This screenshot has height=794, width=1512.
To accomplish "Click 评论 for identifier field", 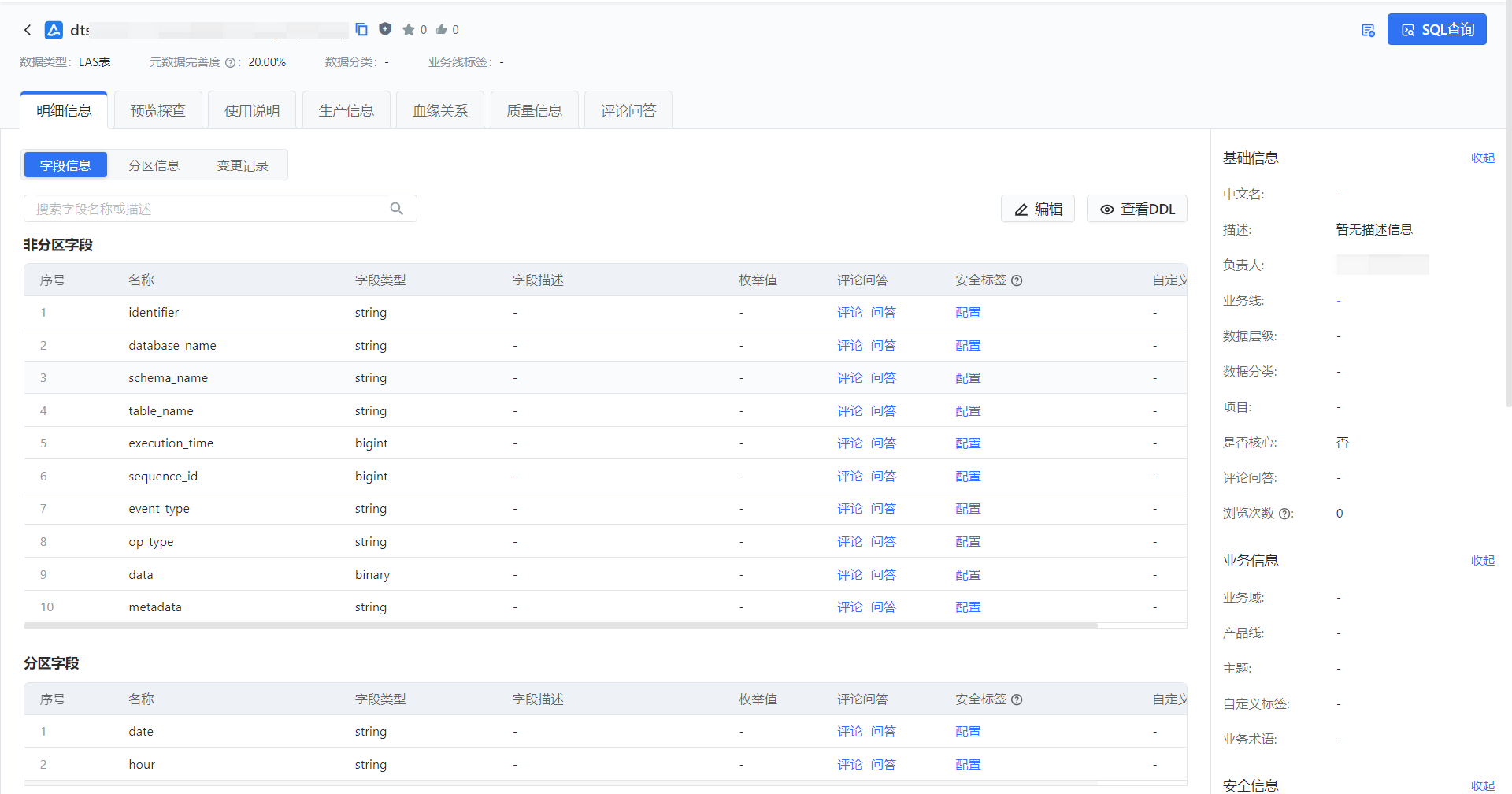I will [x=850, y=313].
